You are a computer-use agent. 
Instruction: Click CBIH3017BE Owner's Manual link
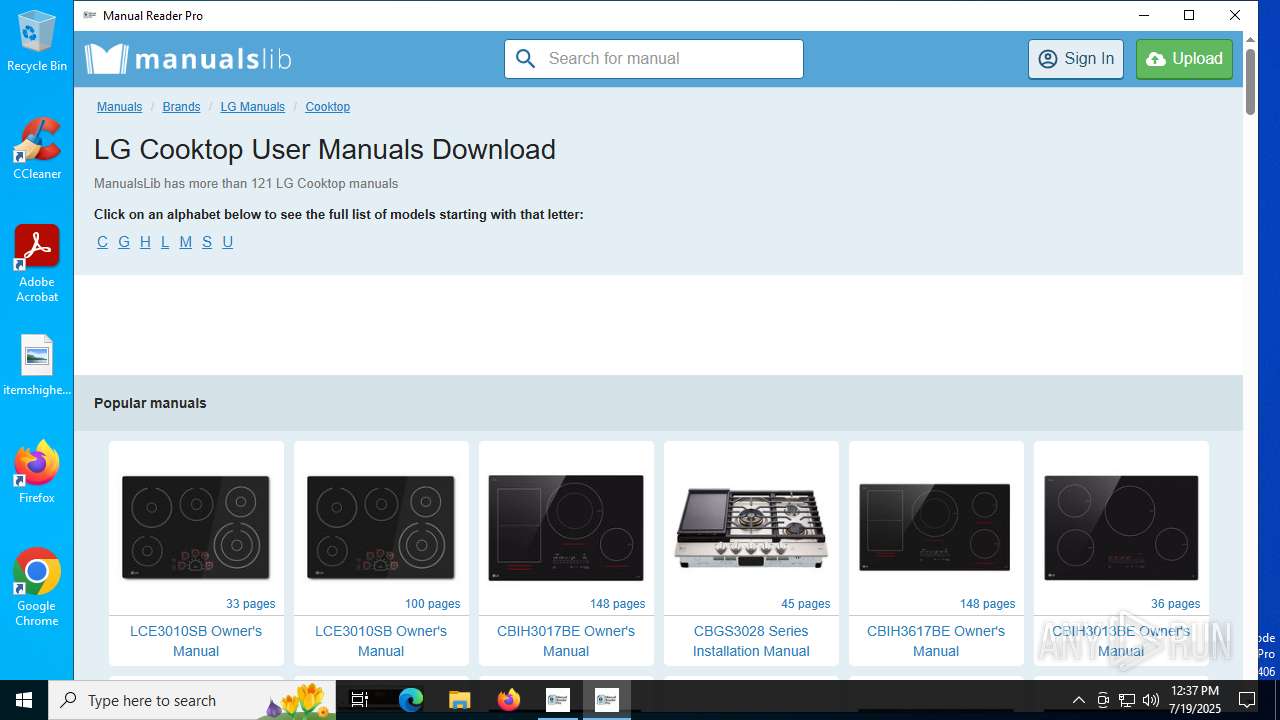(566, 641)
